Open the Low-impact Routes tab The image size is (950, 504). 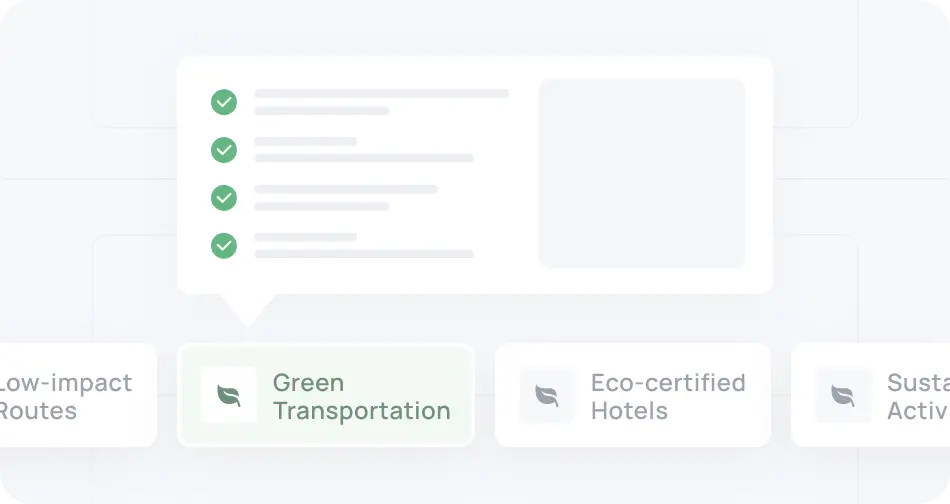[x=65, y=396]
